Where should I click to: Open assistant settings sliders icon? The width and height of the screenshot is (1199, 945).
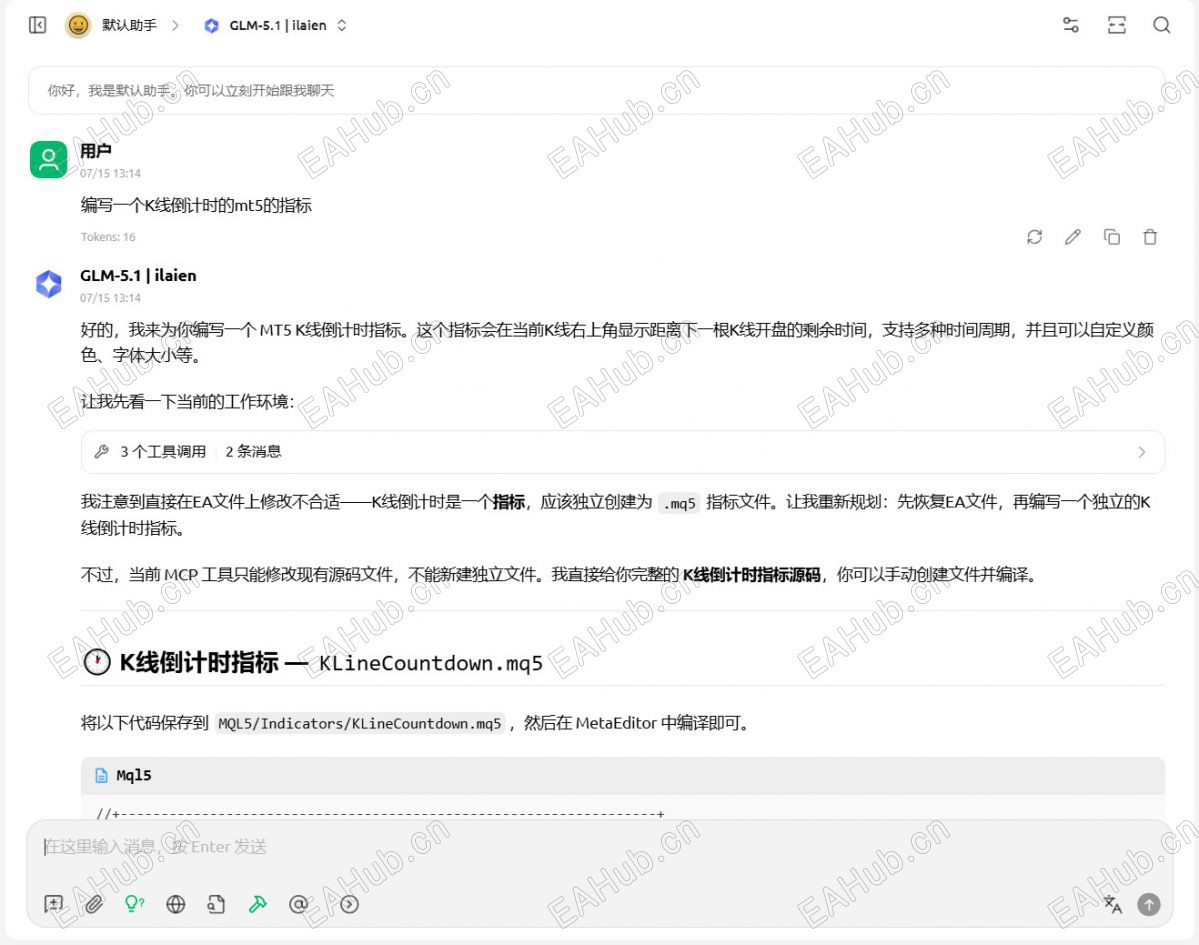coord(1071,25)
